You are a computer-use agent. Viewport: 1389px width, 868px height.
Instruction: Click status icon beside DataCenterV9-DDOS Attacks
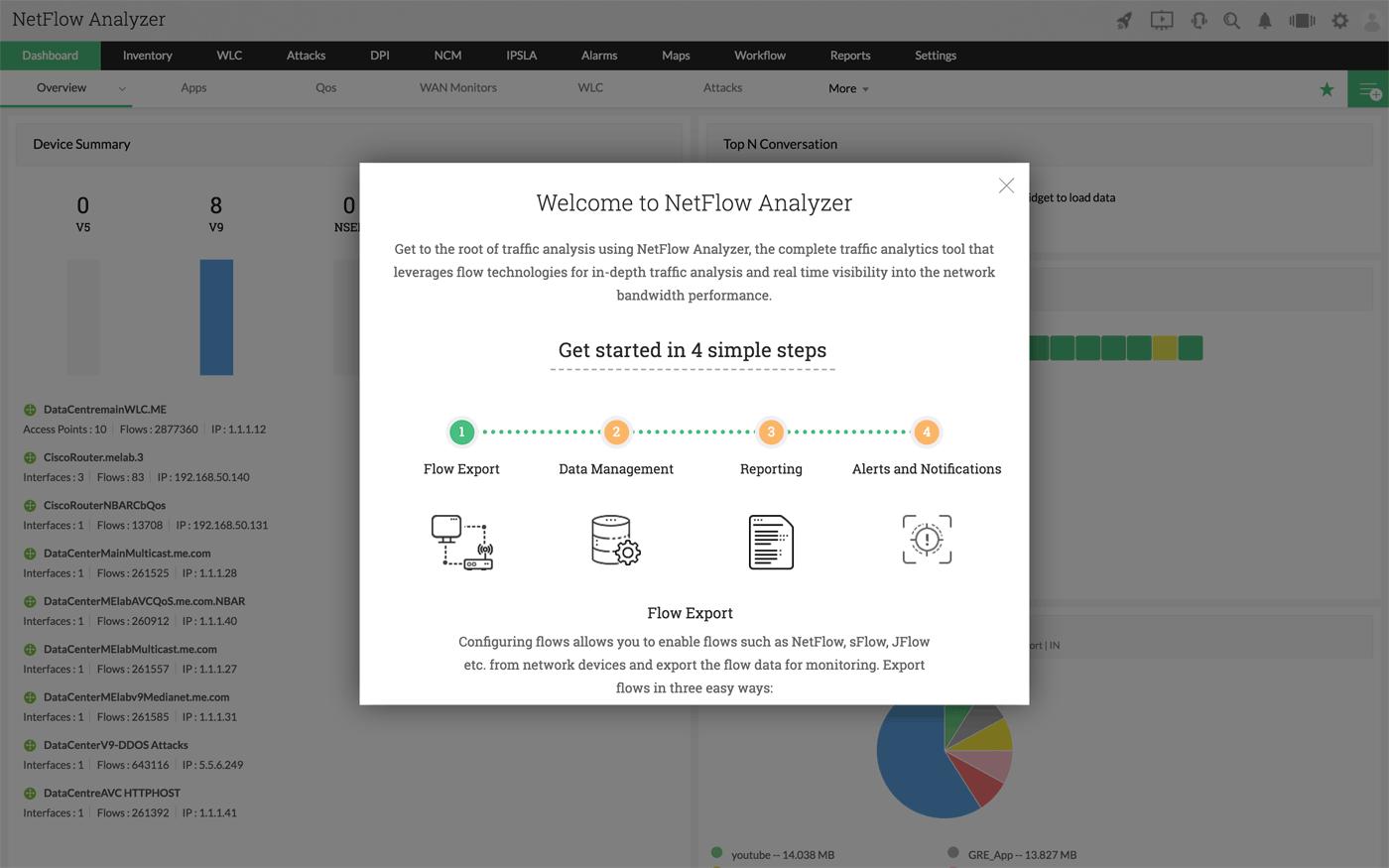(x=30, y=745)
